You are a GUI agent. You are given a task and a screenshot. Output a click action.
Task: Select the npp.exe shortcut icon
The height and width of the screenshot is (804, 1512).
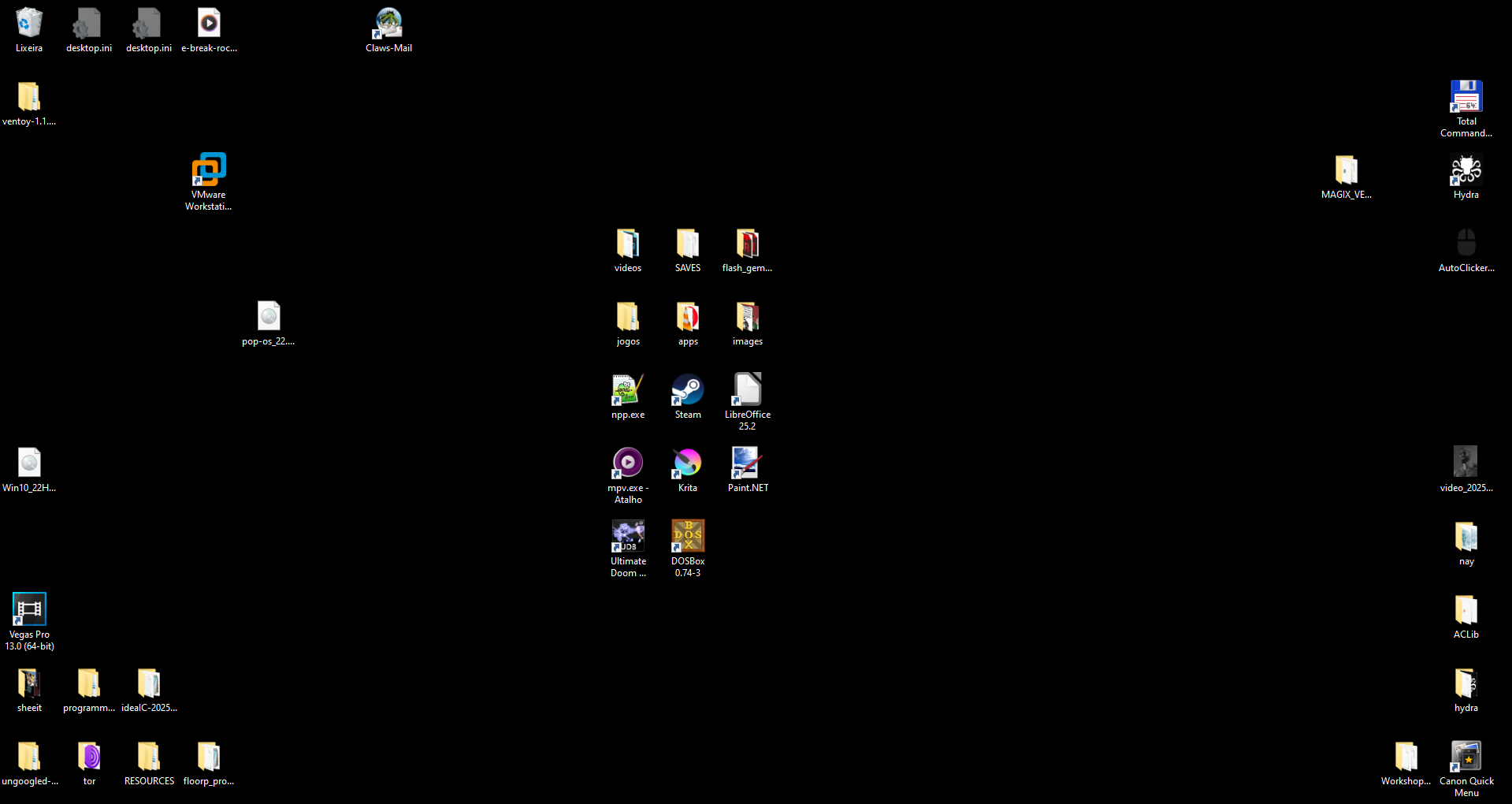point(628,390)
